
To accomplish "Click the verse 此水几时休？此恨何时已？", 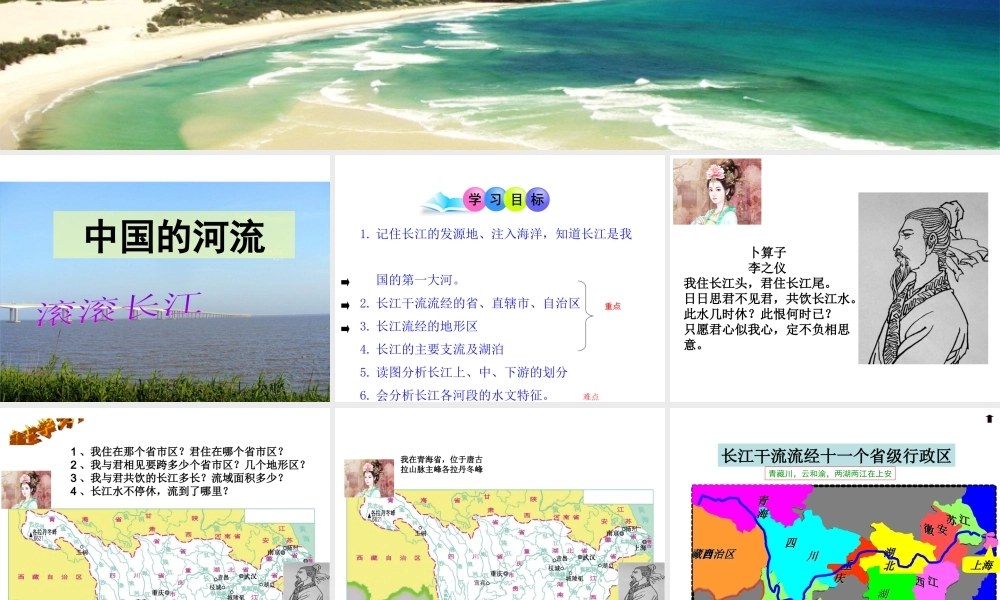I will 758,314.
